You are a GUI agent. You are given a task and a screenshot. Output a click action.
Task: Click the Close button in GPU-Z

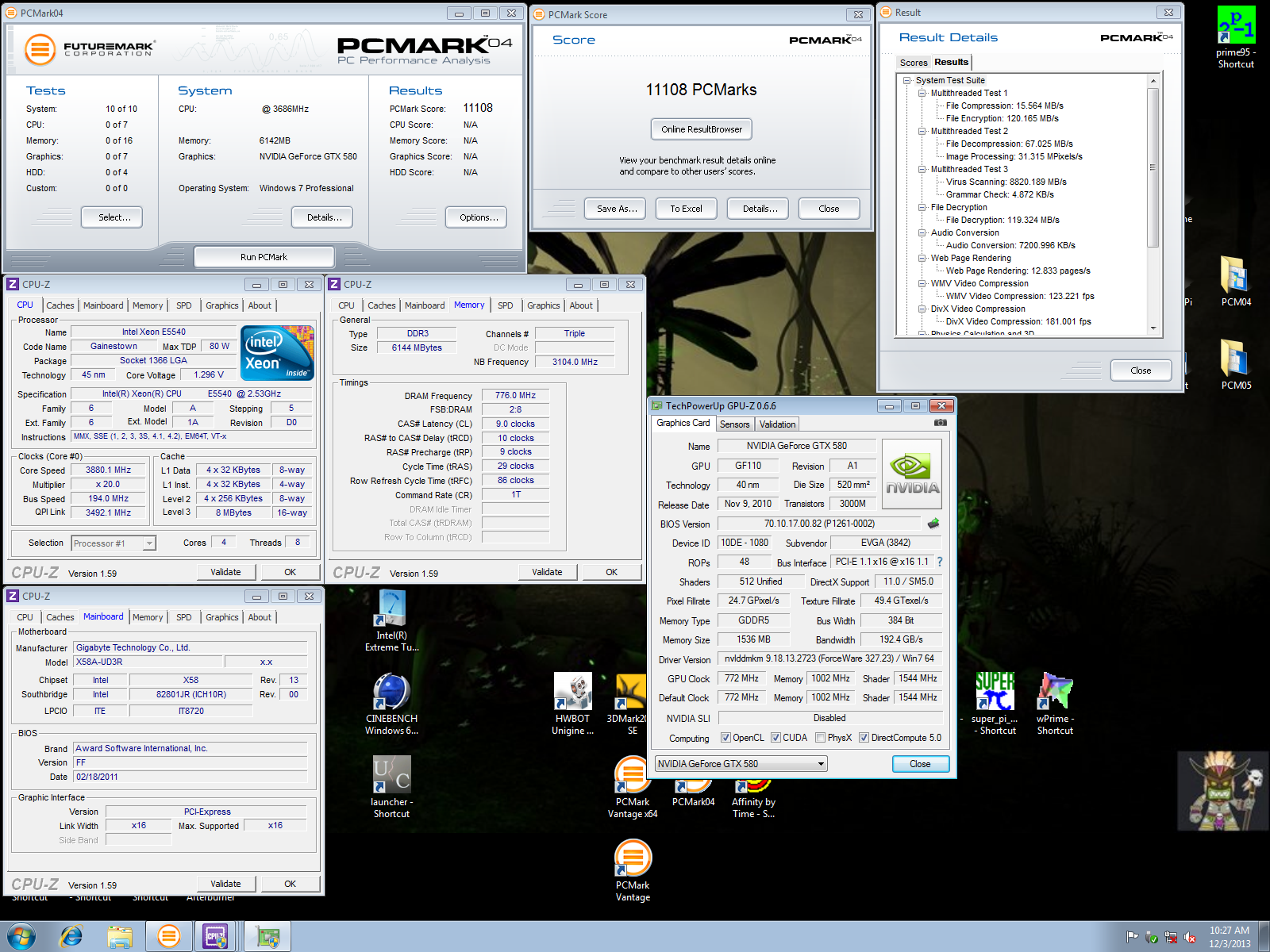(920, 764)
